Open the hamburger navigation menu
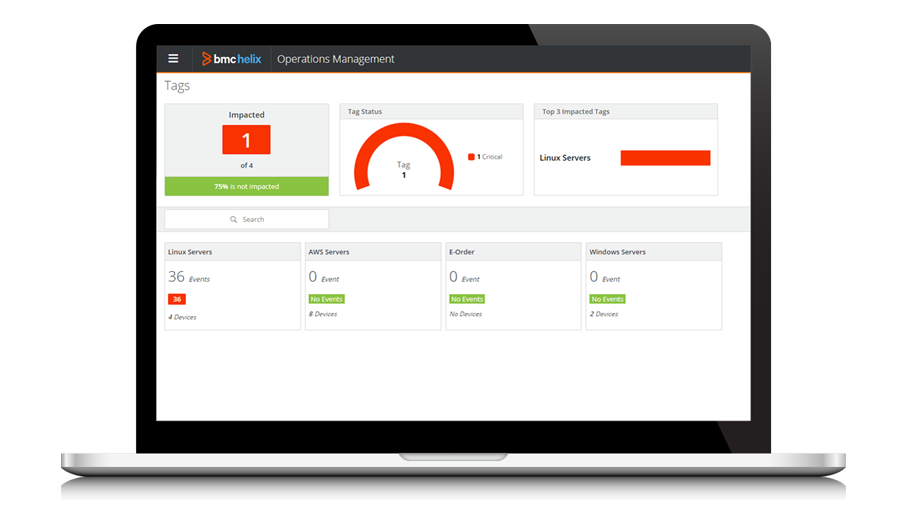Viewport: 900px width, 516px height. (x=173, y=59)
